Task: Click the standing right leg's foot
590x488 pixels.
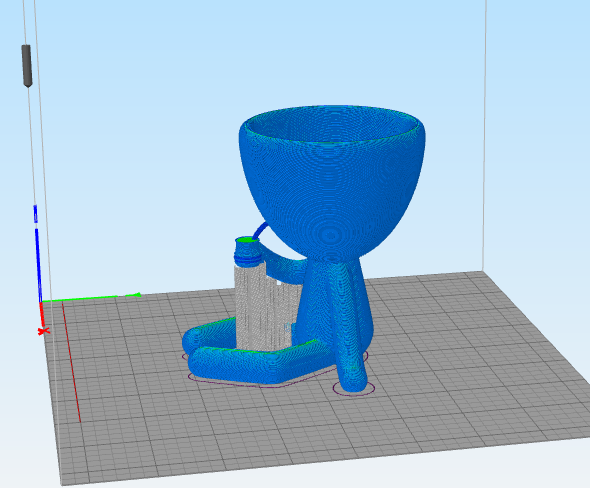Action: tap(353, 382)
